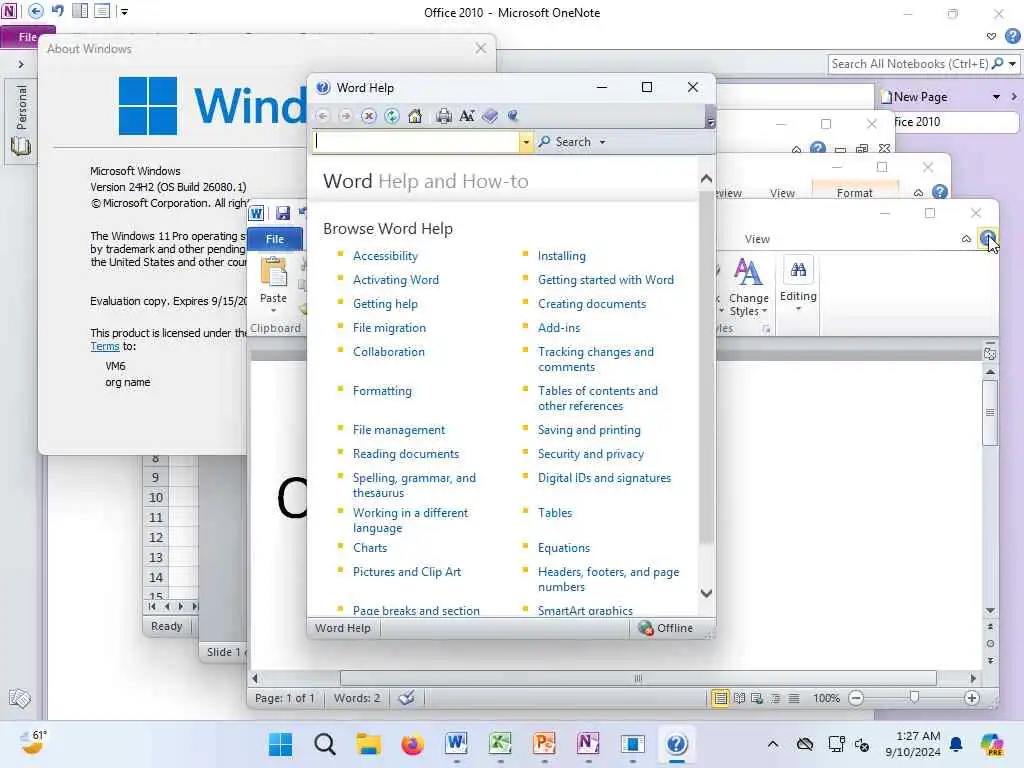Click Zoom In plus button in Word
The image size is (1024, 768).
[x=972, y=698]
